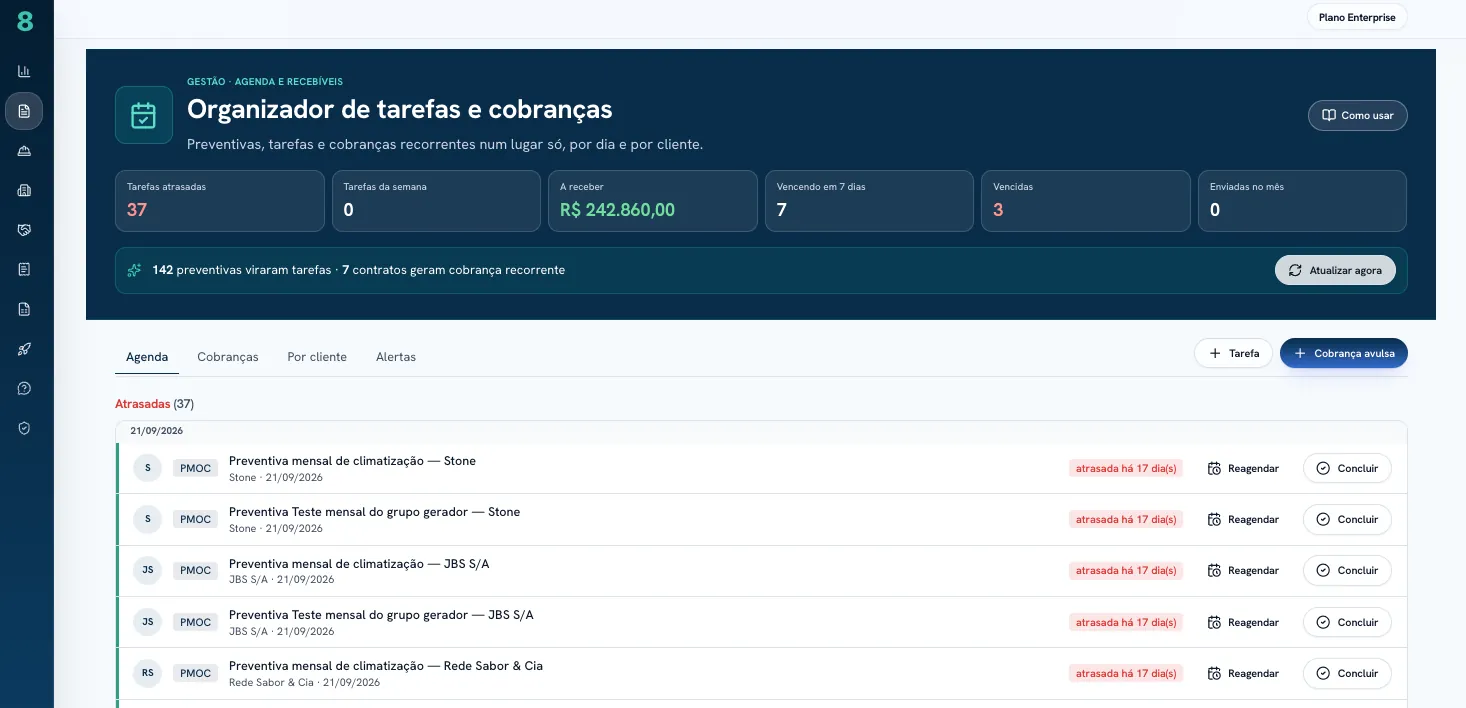Click the A receber R$ 242.860,00 card
The height and width of the screenshot is (708, 1466).
(653, 201)
